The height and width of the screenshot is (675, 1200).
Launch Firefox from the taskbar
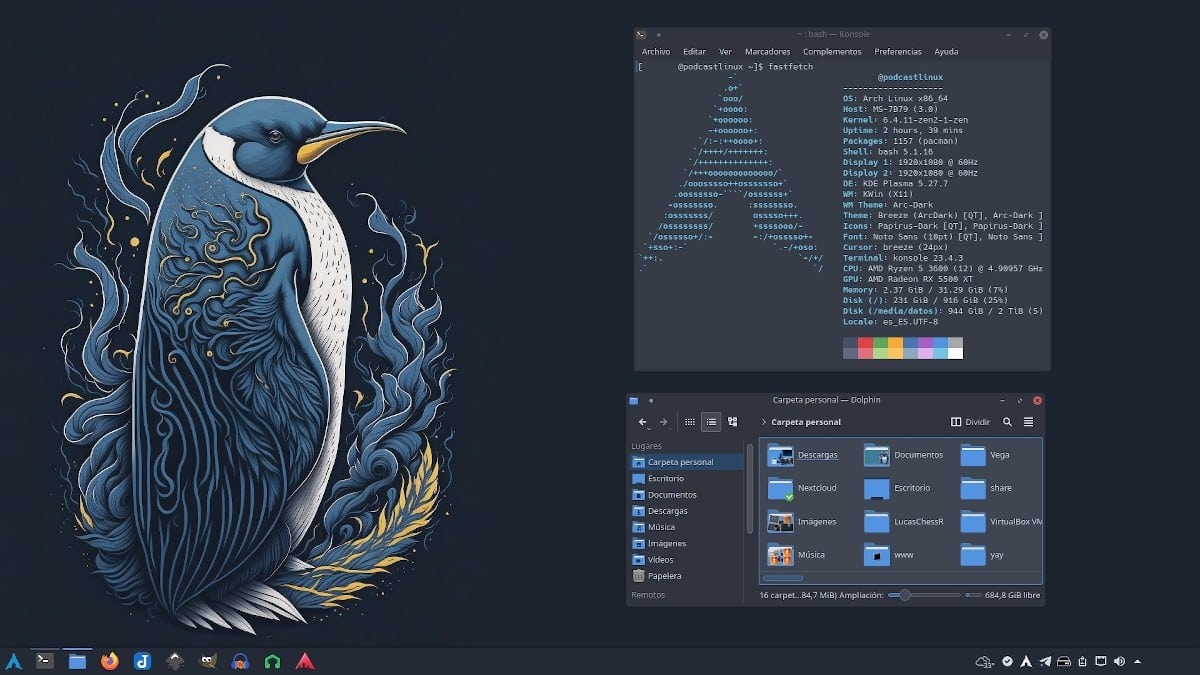tap(110, 661)
